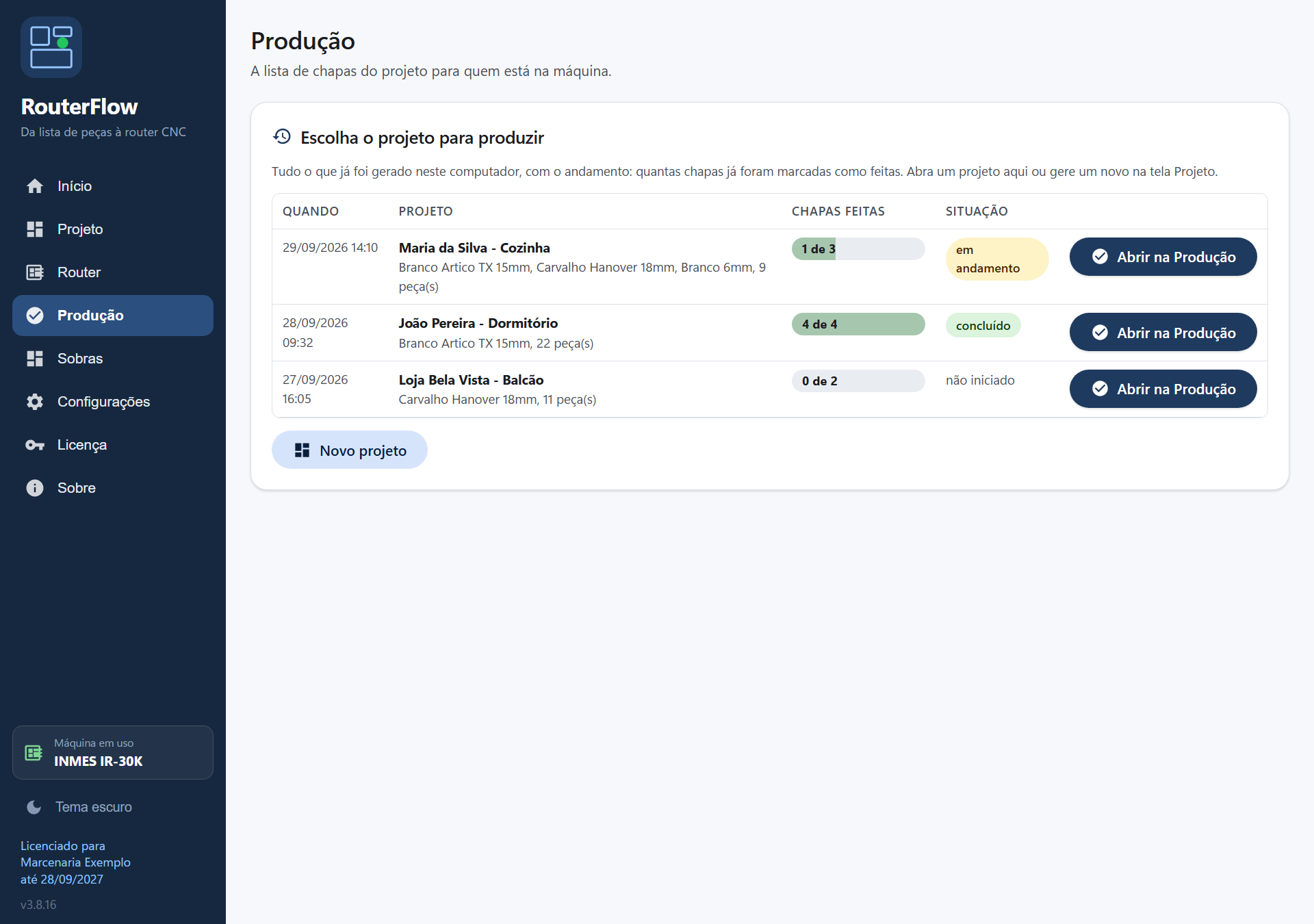Click 'Branco Artico TX 15mm, 22 peça(s)' description
The height and width of the screenshot is (924, 1314).
tap(496, 343)
